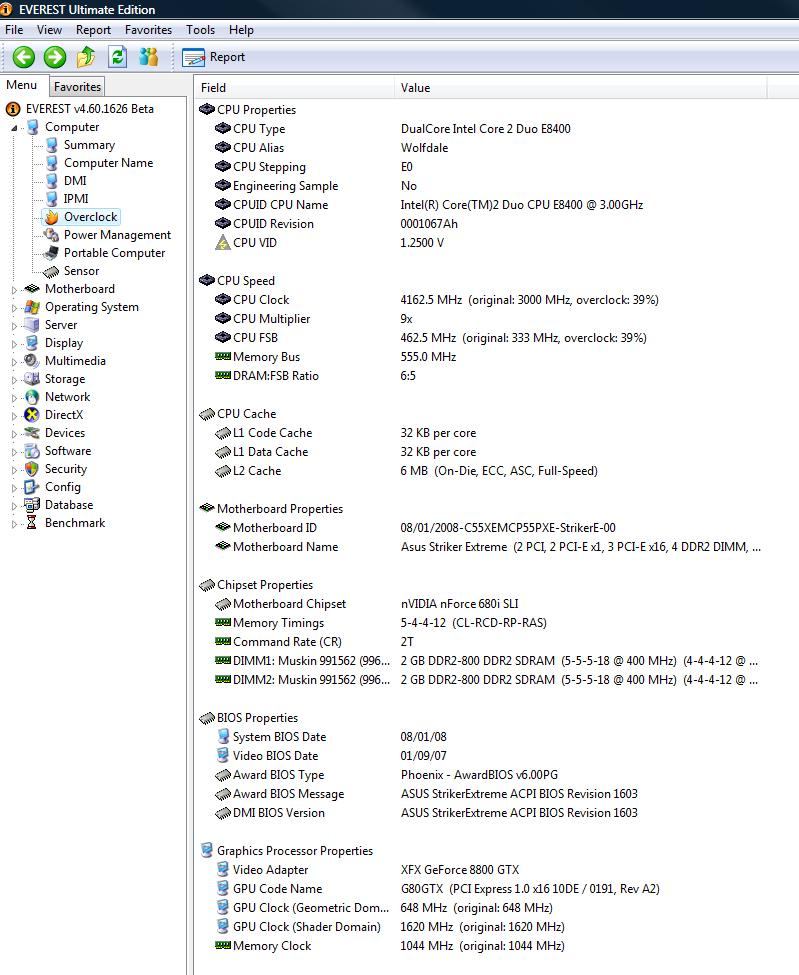
Task: Click the CPU Properties group chip icon
Action: (x=207, y=109)
